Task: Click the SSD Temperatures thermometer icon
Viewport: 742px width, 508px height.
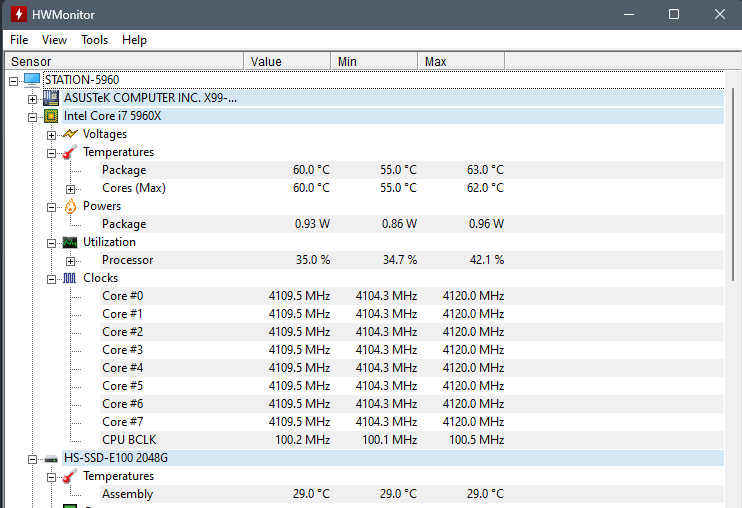Action: pos(70,476)
